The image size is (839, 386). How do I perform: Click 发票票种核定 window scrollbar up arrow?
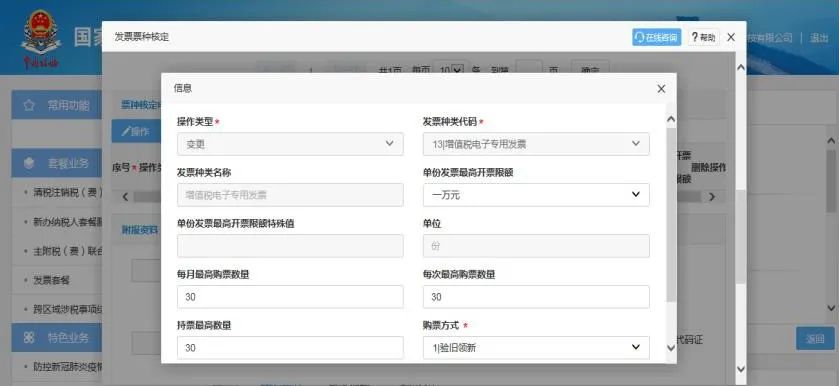pyautogui.click(x=741, y=67)
